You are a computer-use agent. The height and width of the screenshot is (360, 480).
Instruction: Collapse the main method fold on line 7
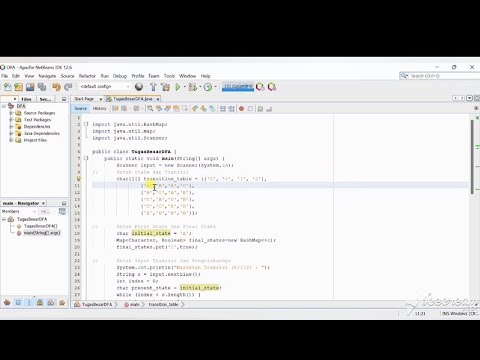coord(86,158)
